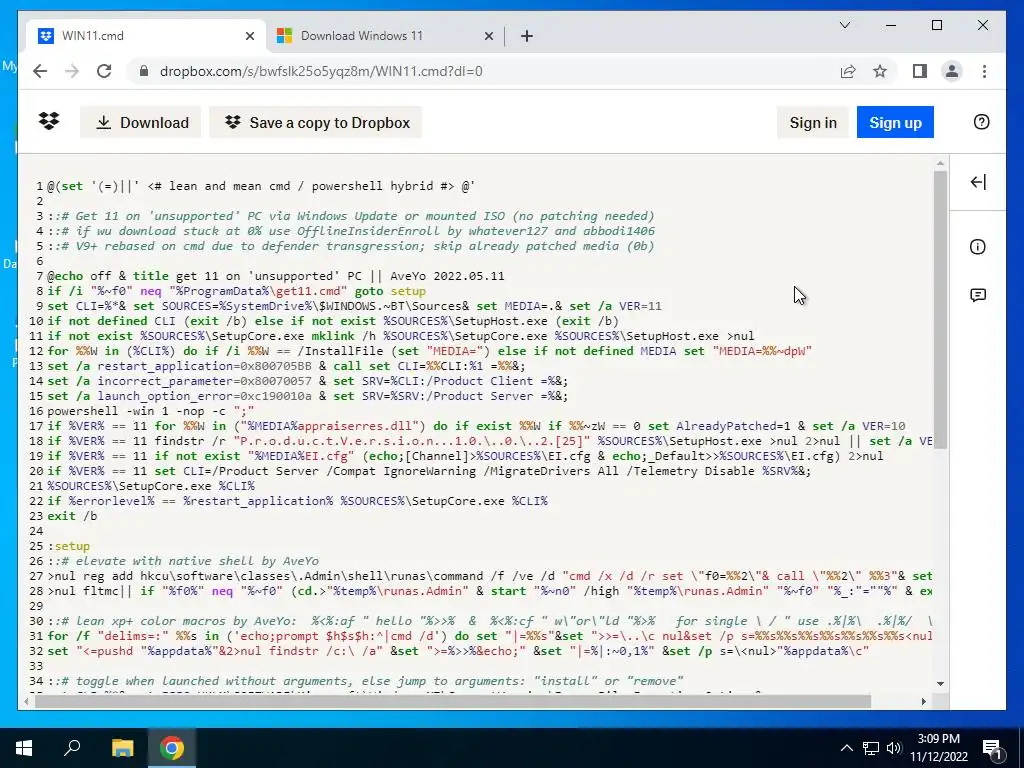Click line 3 comment about unsupported PC
The width and height of the screenshot is (1024, 768).
click(351, 216)
